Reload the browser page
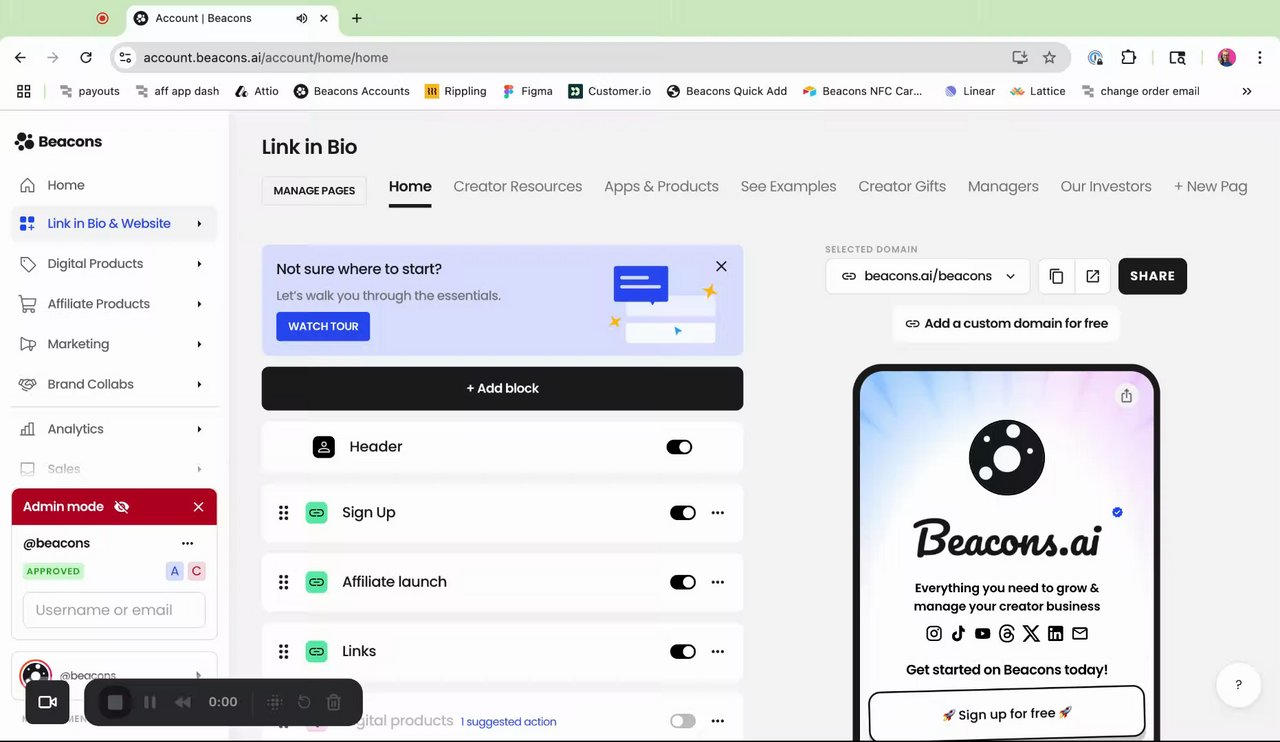This screenshot has width=1280, height=742. click(86, 58)
